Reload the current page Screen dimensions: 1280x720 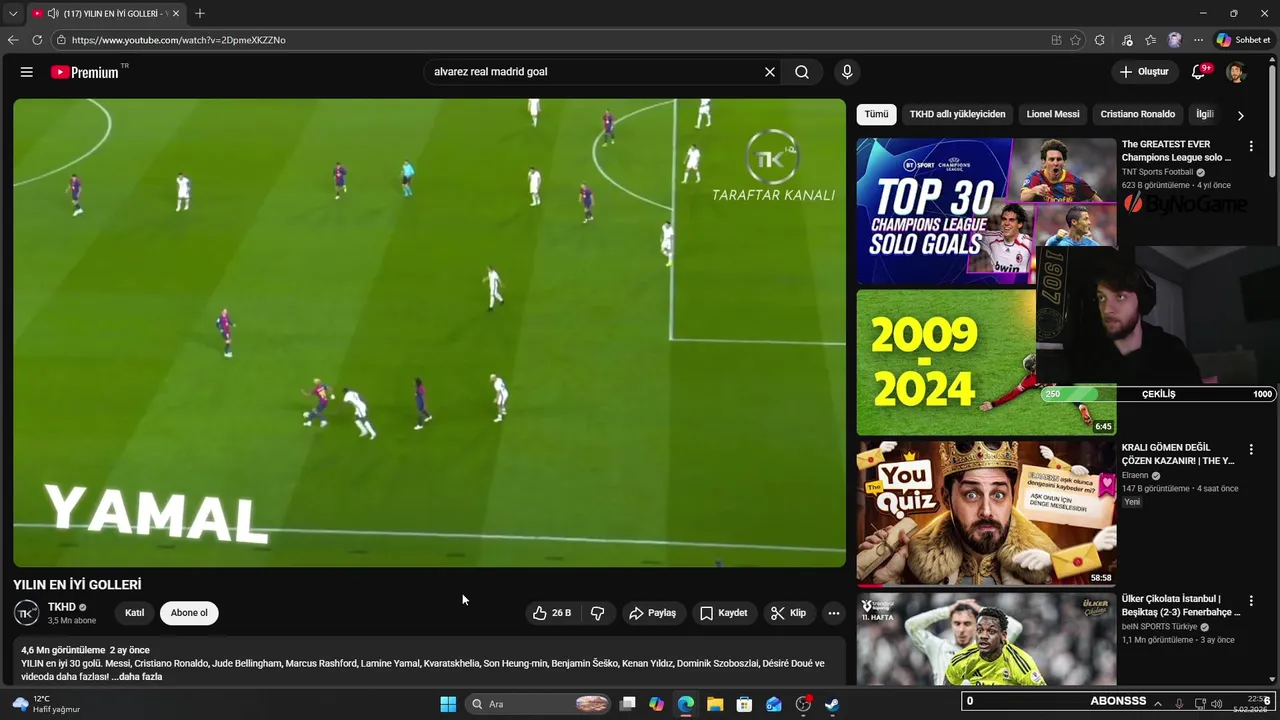point(37,40)
